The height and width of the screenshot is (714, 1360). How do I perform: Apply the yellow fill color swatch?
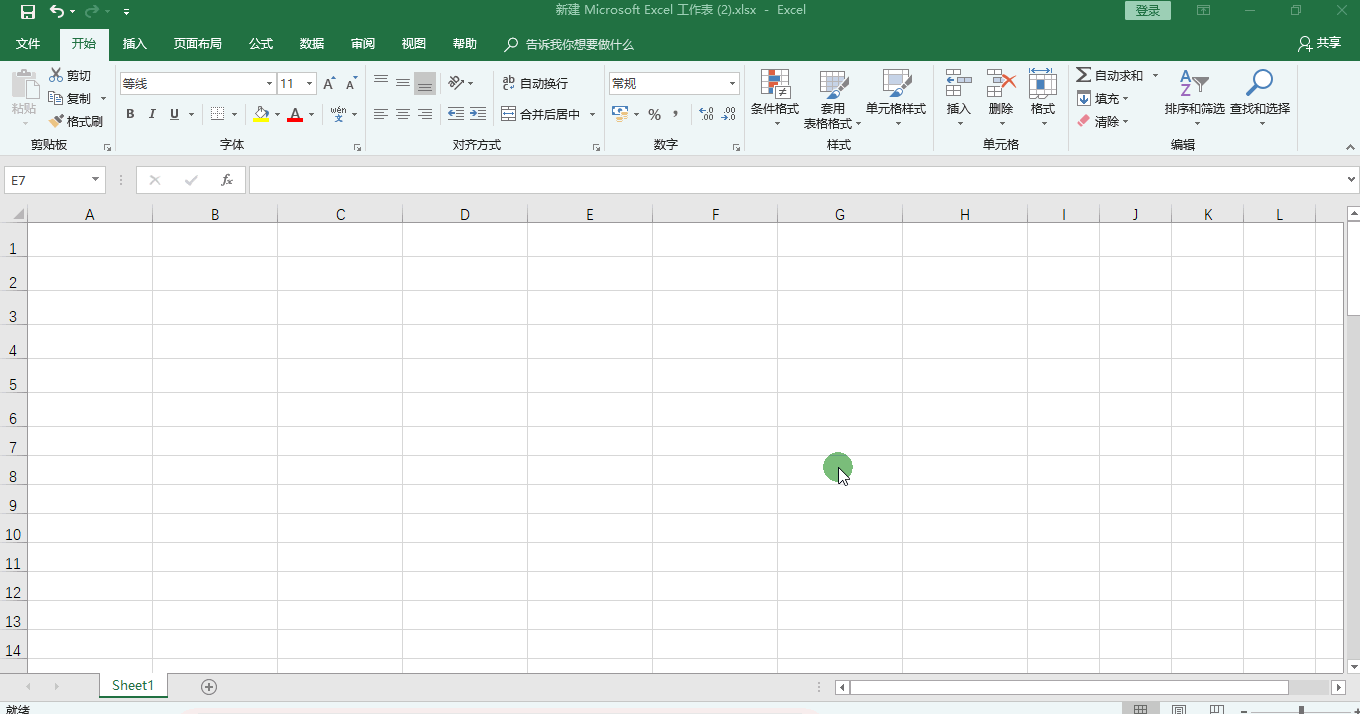coord(261,114)
